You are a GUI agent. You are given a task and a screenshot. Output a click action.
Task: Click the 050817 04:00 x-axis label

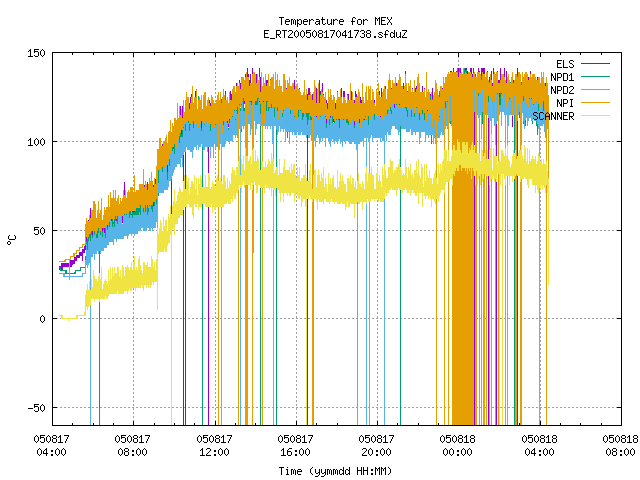tap(51, 446)
